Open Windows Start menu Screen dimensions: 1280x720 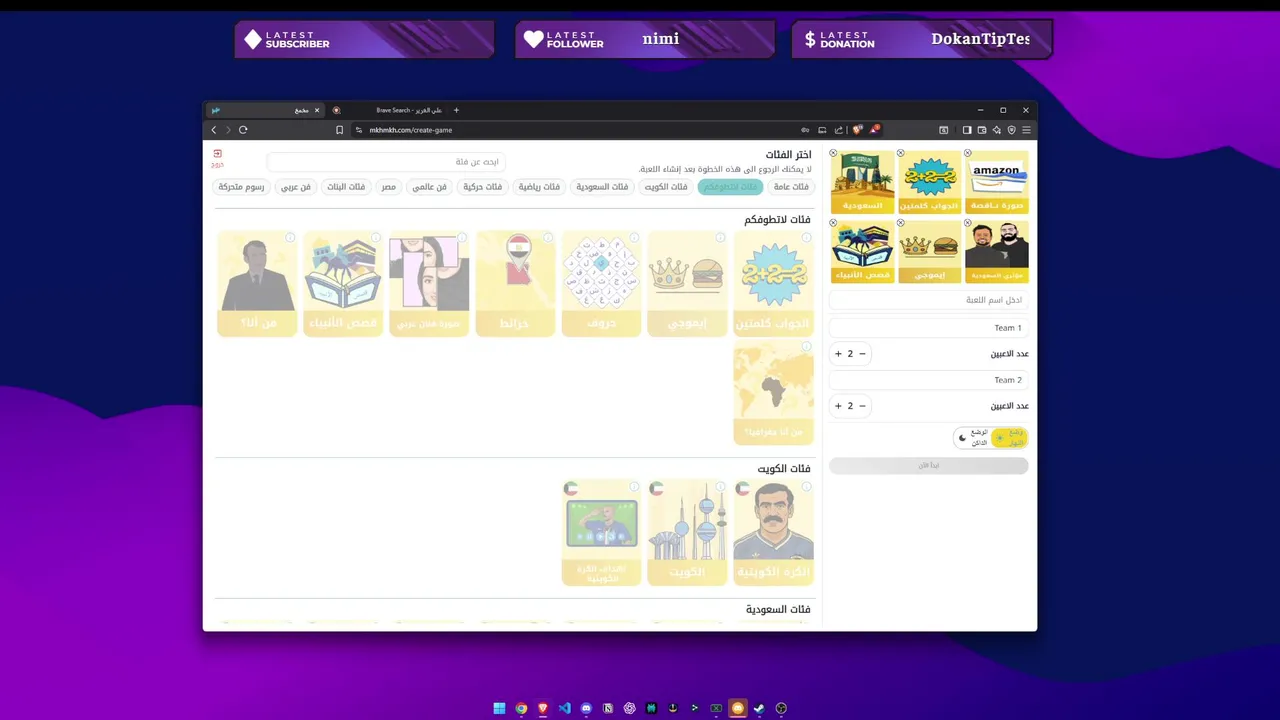click(499, 708)
